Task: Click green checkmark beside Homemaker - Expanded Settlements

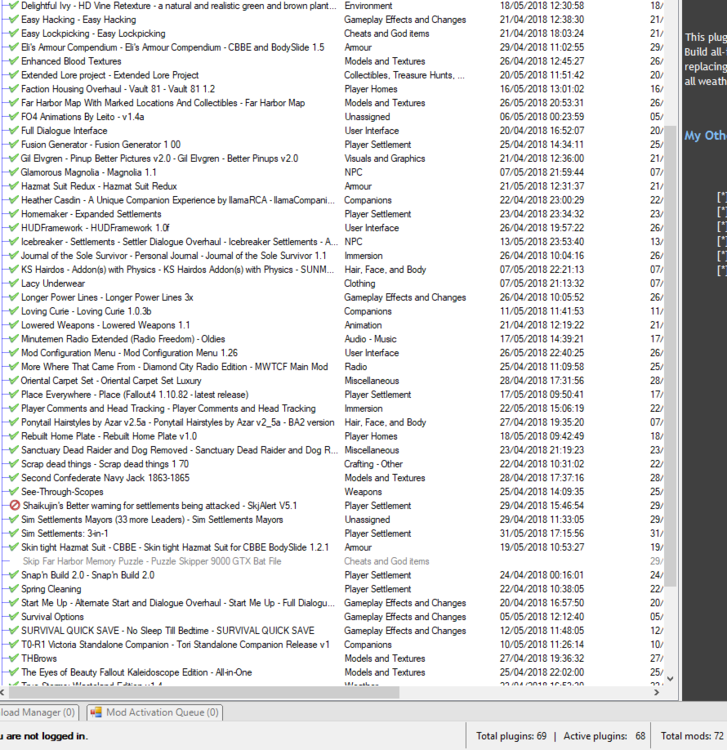Action: click(x=14, y=214)
